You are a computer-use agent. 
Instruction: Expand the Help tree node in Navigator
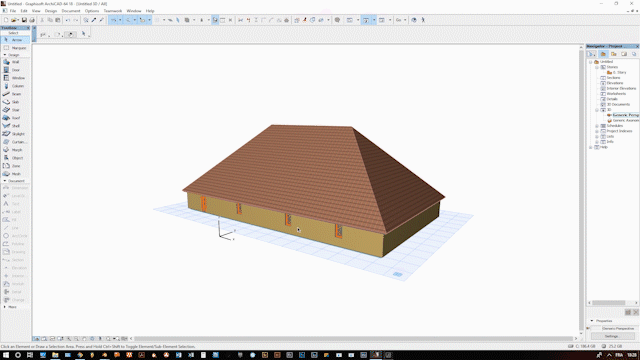[590, 147]
